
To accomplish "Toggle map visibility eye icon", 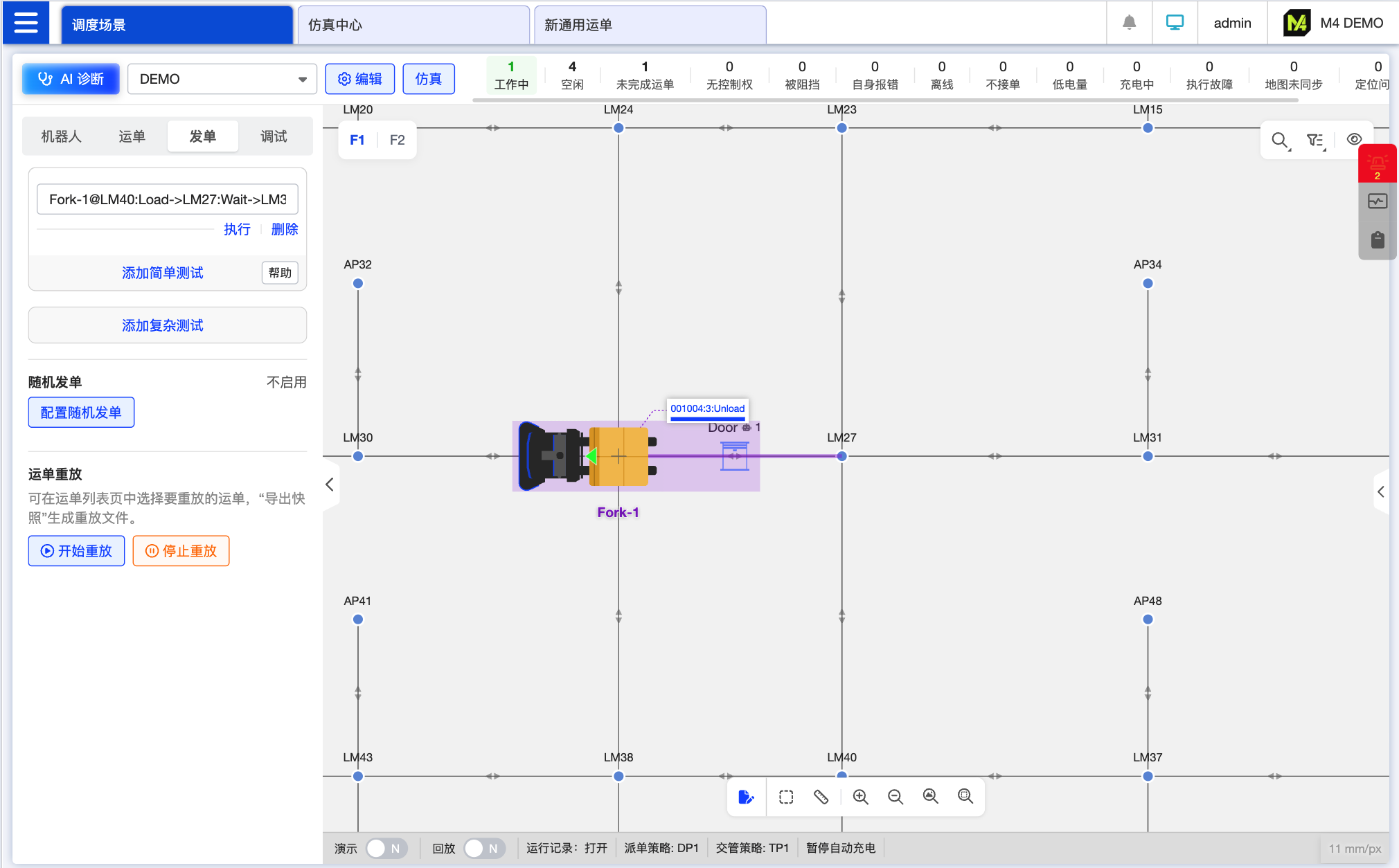I will [1354, 140].
